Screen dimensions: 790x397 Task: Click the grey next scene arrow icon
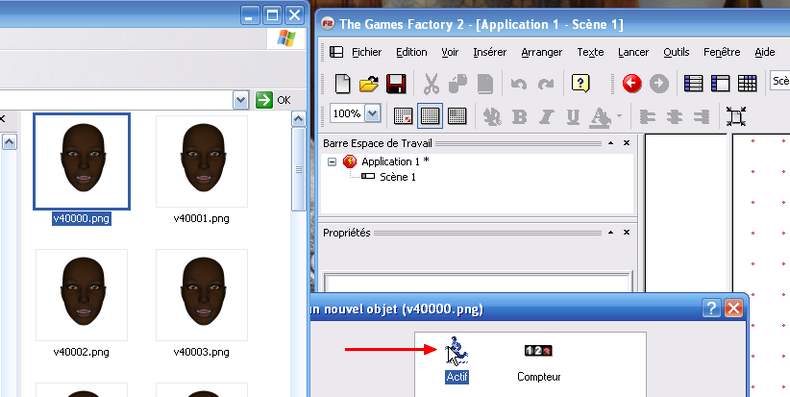point(659,83)
